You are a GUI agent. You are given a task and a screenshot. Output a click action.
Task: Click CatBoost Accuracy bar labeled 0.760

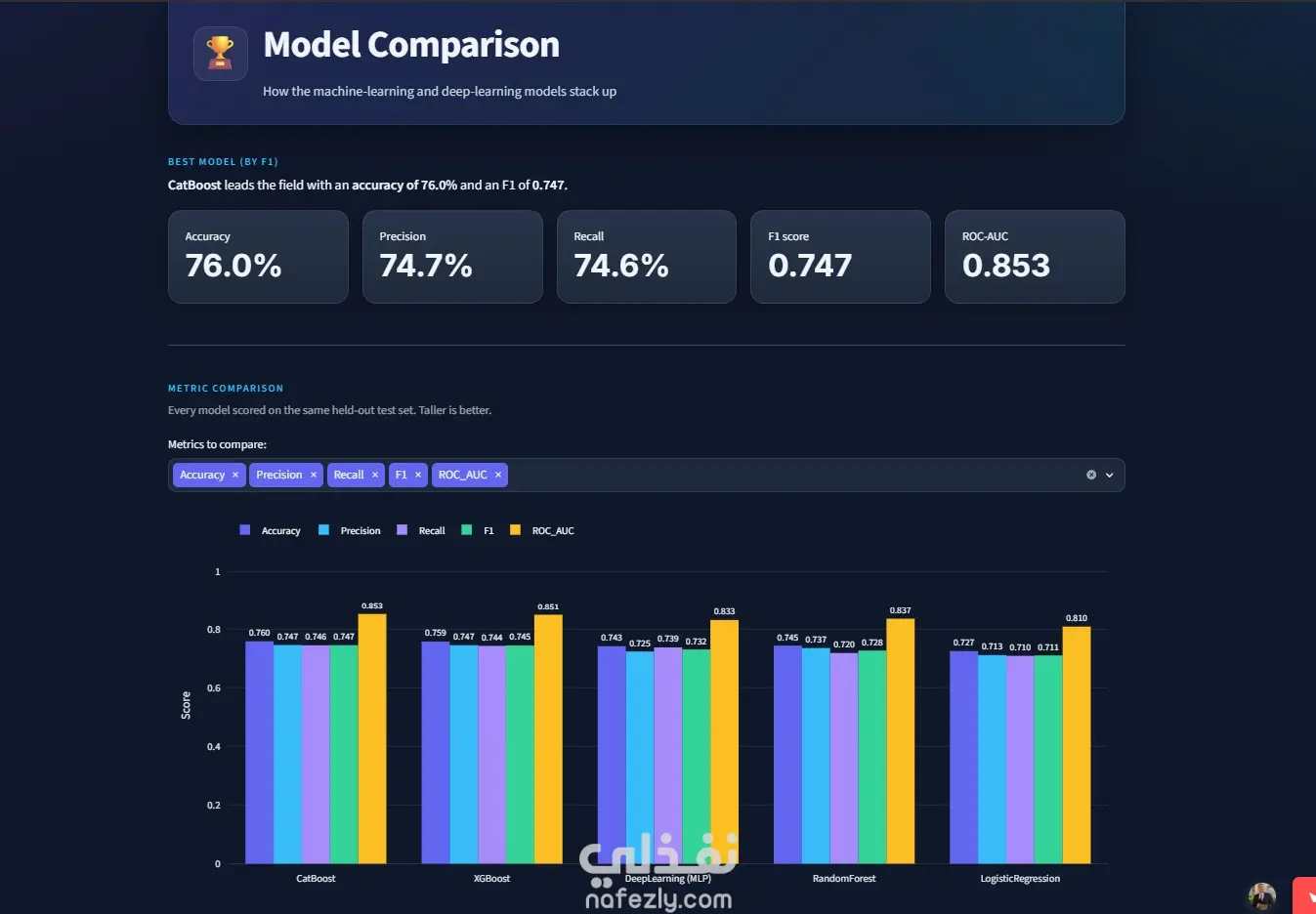coord(259,753)
